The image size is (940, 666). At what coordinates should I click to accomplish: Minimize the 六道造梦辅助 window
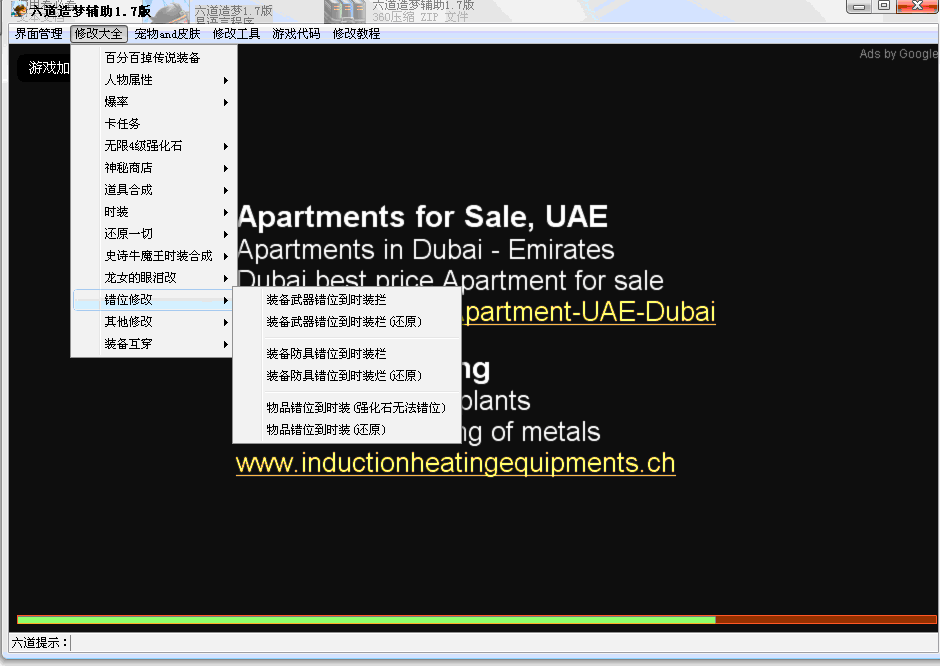point(859,7)
